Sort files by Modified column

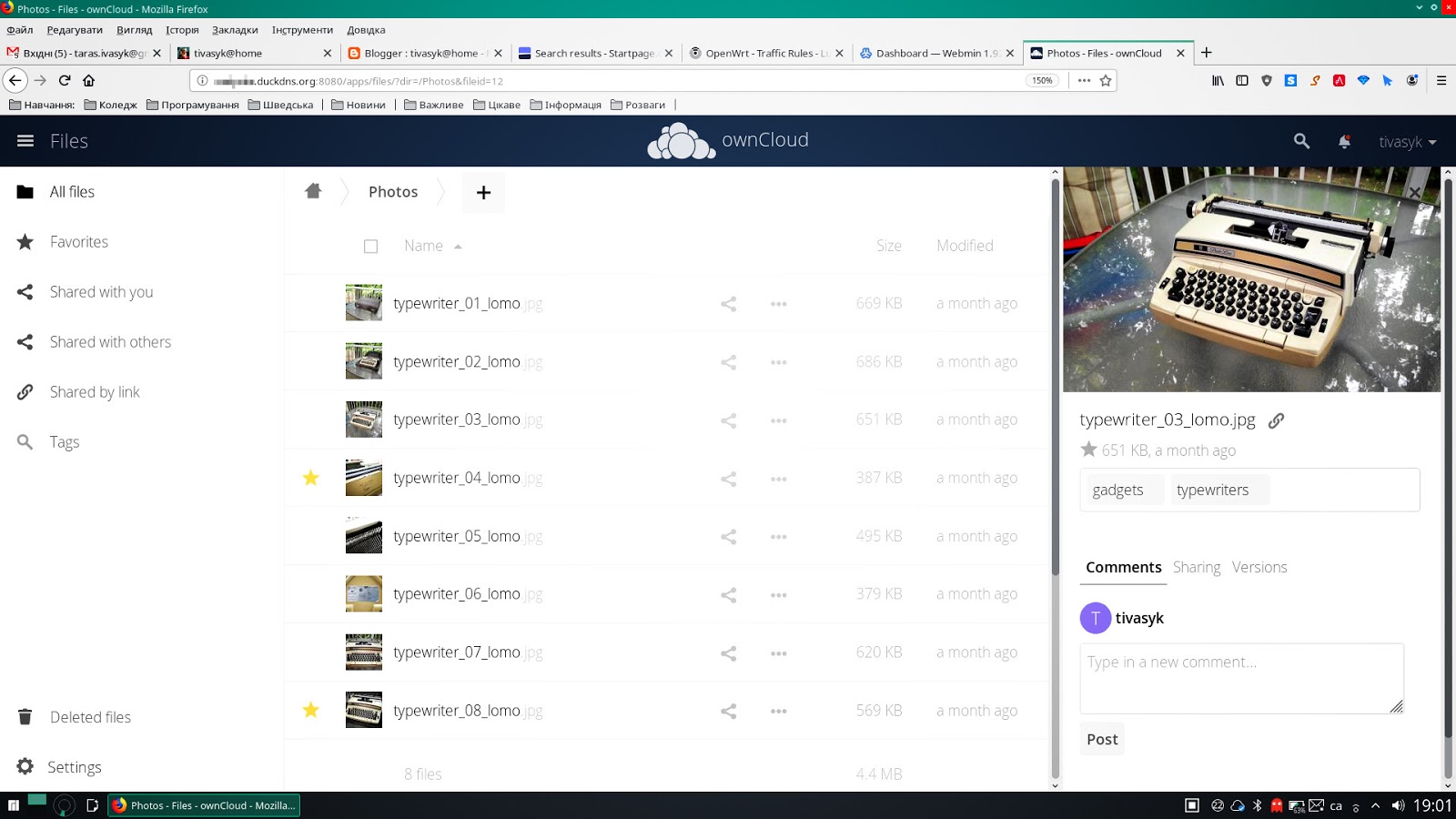point(965,246)
